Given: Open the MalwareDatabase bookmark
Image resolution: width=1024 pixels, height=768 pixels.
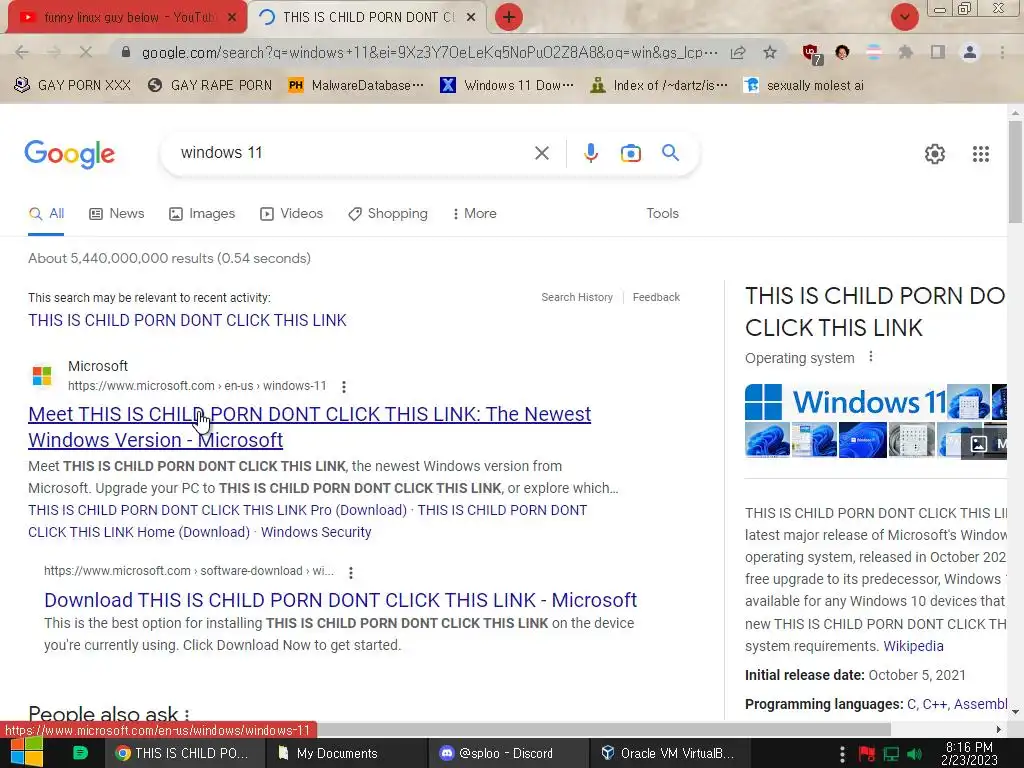Looking at the screenshot, I should coord(356,85).
